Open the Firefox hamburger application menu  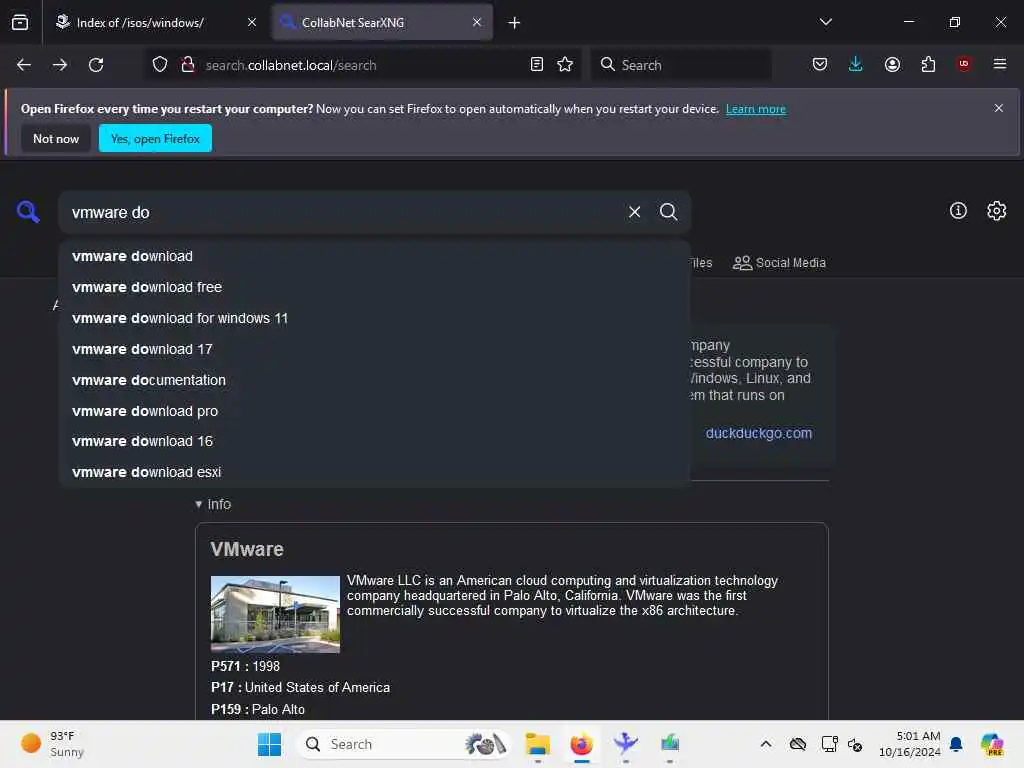[x=999, y=64]
